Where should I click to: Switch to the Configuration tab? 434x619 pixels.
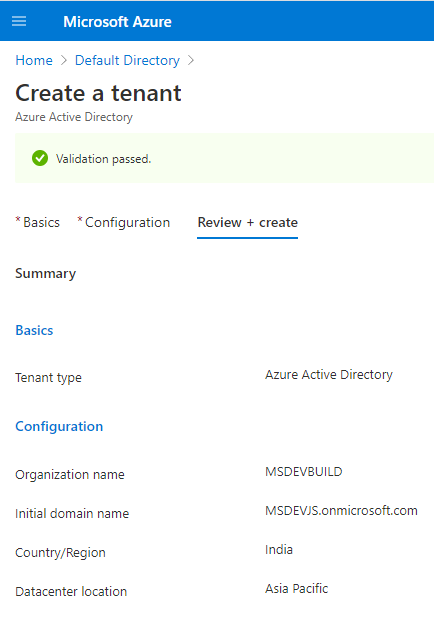124,222
